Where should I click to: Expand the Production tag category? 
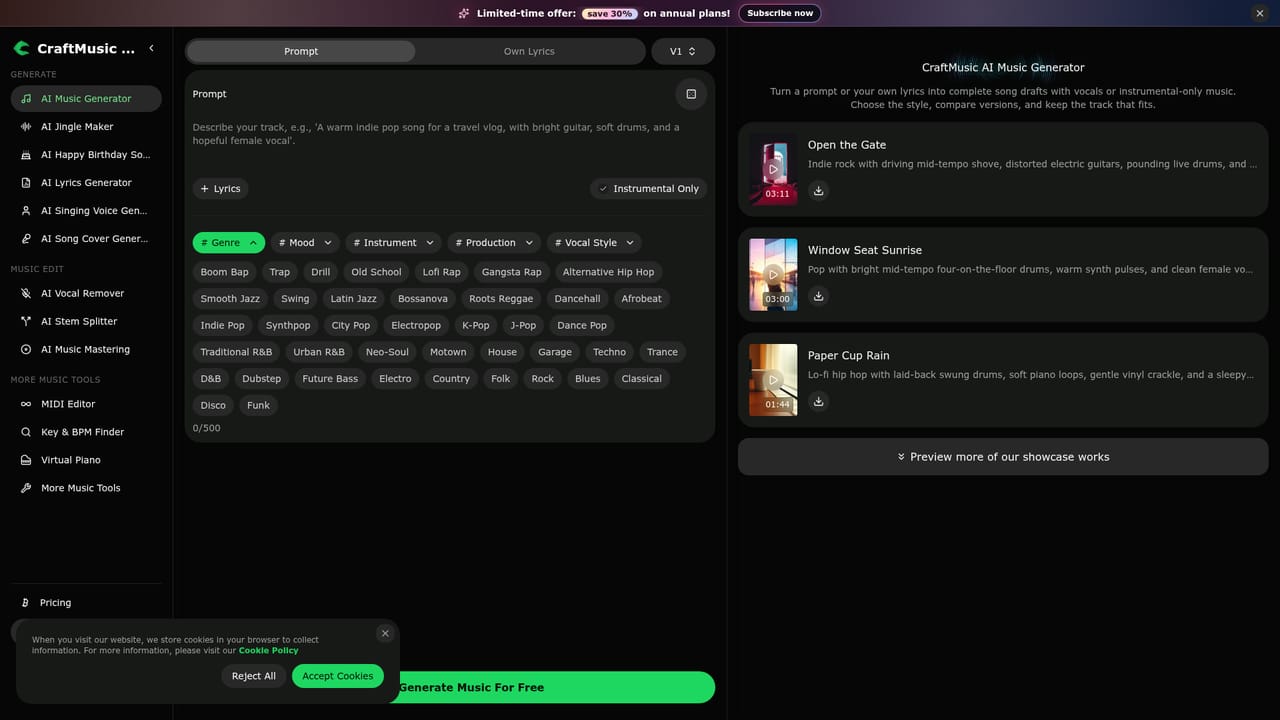click(494, 243)
